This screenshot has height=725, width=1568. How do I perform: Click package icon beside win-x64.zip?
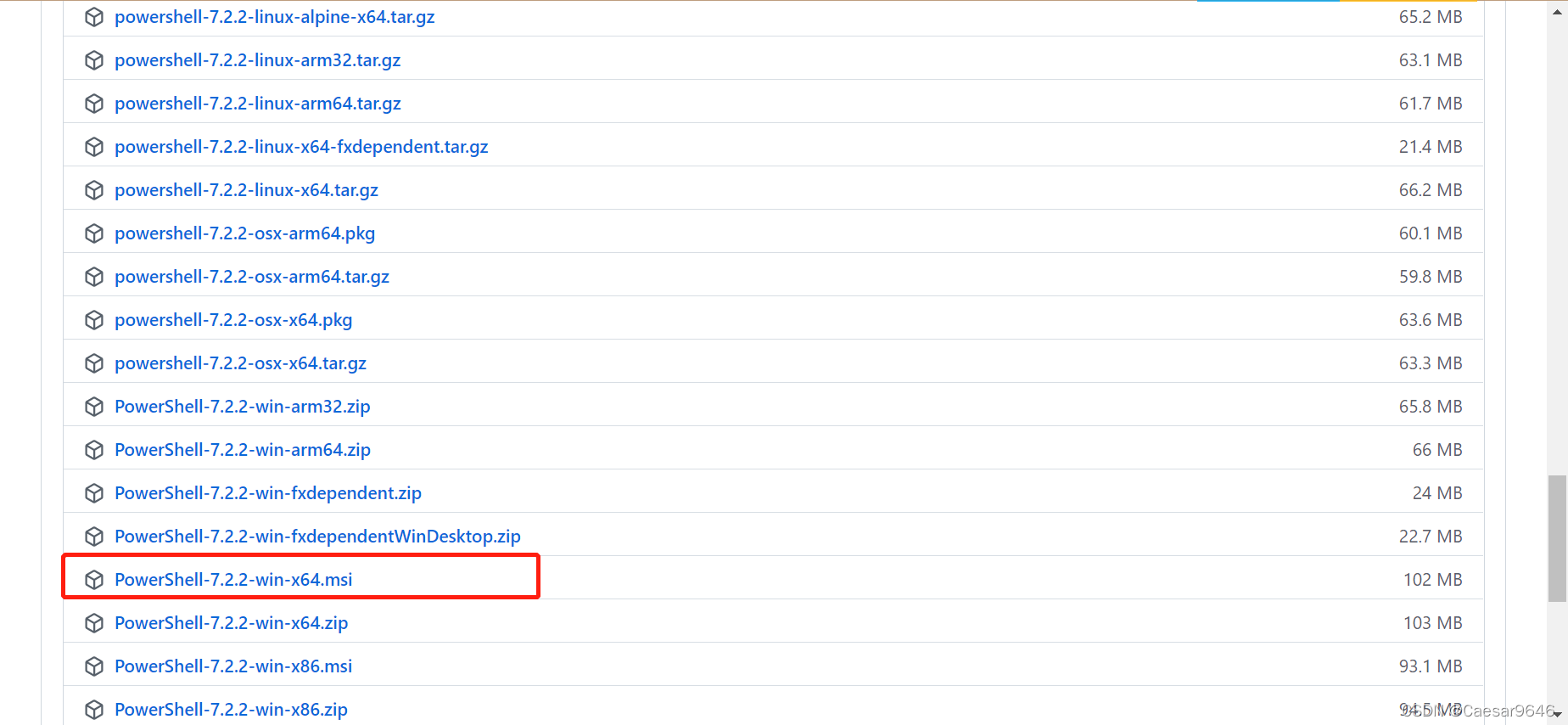[94, 623]
